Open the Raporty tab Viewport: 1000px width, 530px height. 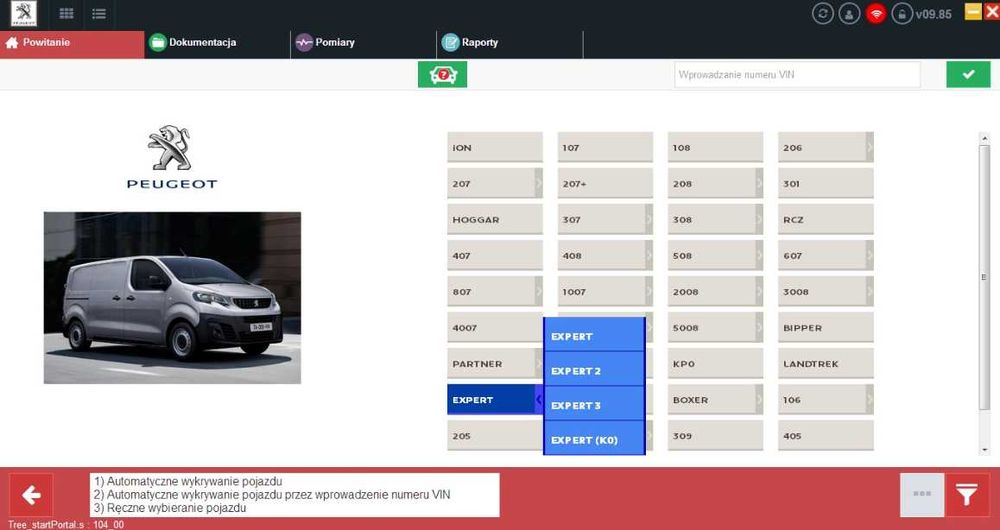(x=510, y=43)
